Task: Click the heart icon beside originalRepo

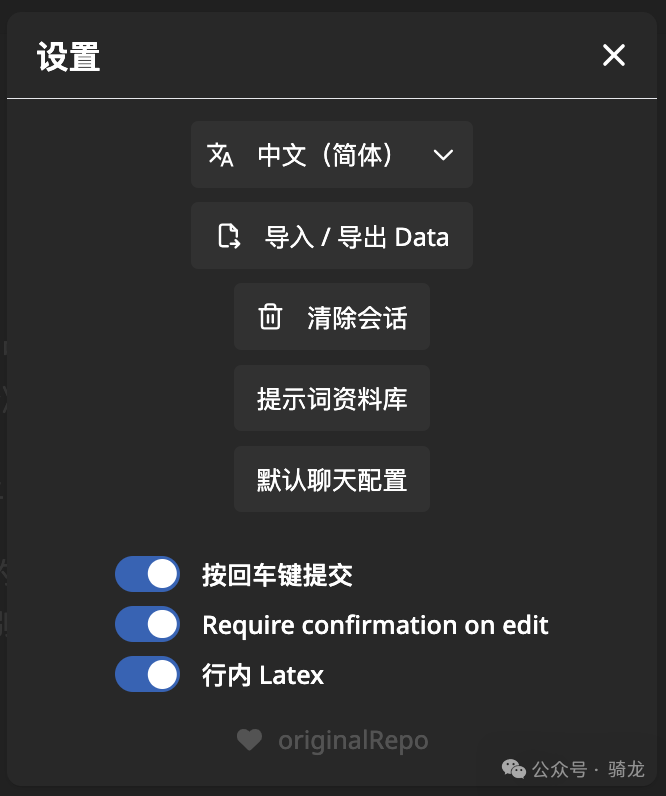Action: [249, 740]
